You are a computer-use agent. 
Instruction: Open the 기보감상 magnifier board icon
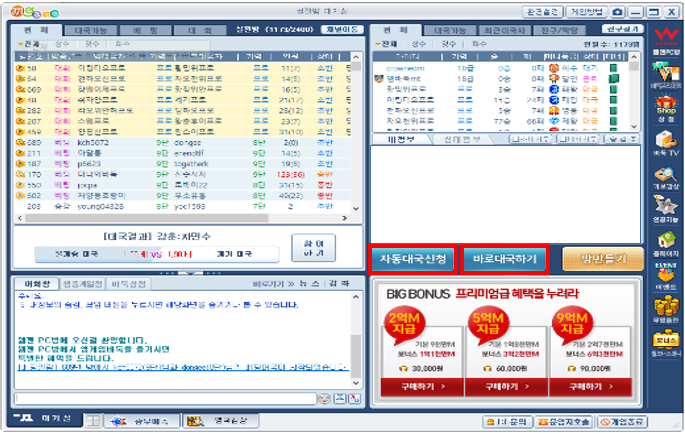pyautogui.click(x=666, y=178)
